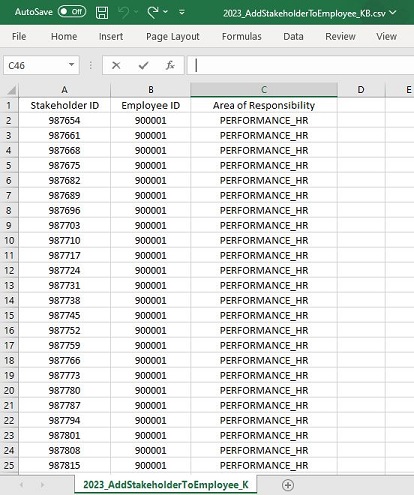The image size is (414, 495).
Task: Click the Redo arrow icon
Action: pyautogui.click(x=153, y=12)
